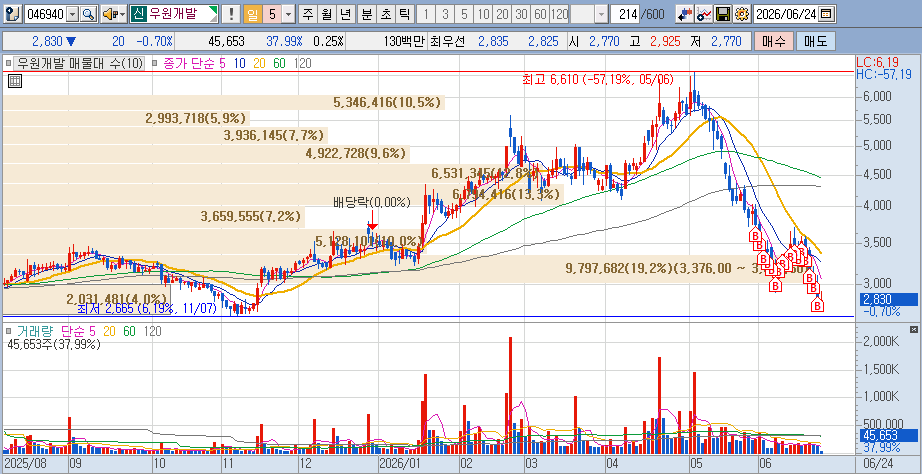Click the 최저 2,665 low annotation

pos(146,308)
